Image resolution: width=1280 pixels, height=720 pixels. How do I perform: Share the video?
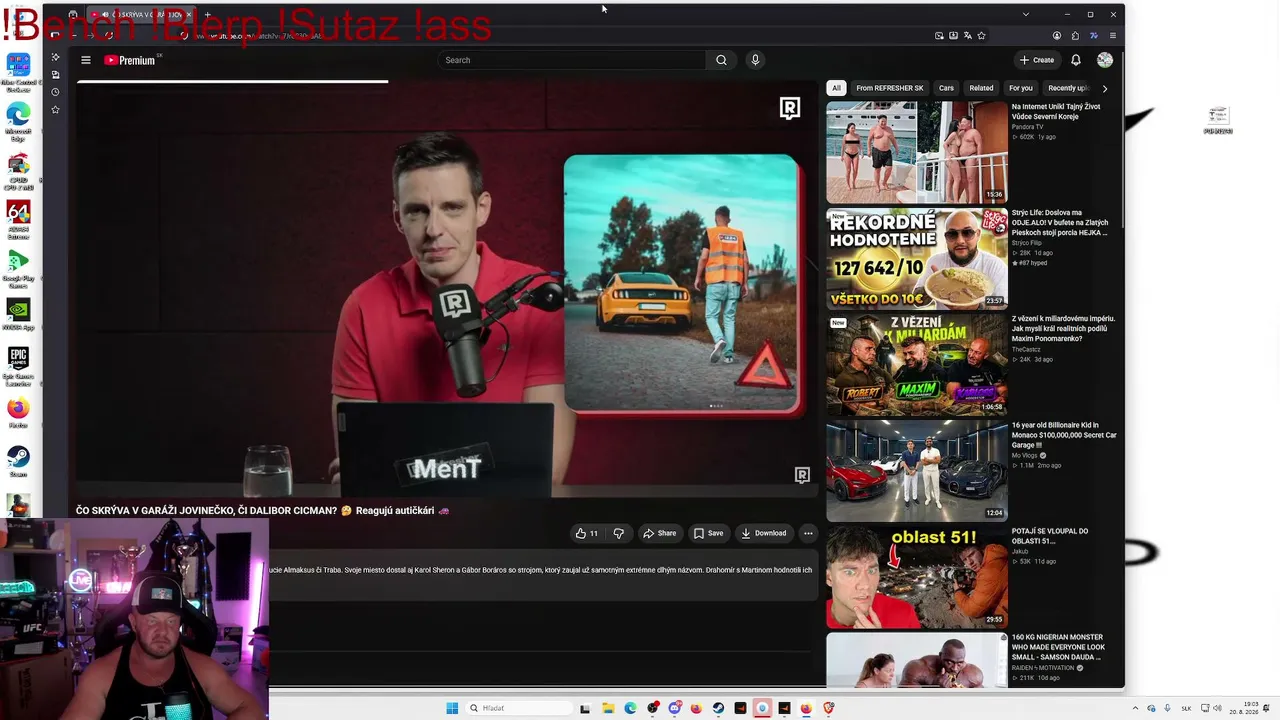pyautogui.click(x=660, y=533)
